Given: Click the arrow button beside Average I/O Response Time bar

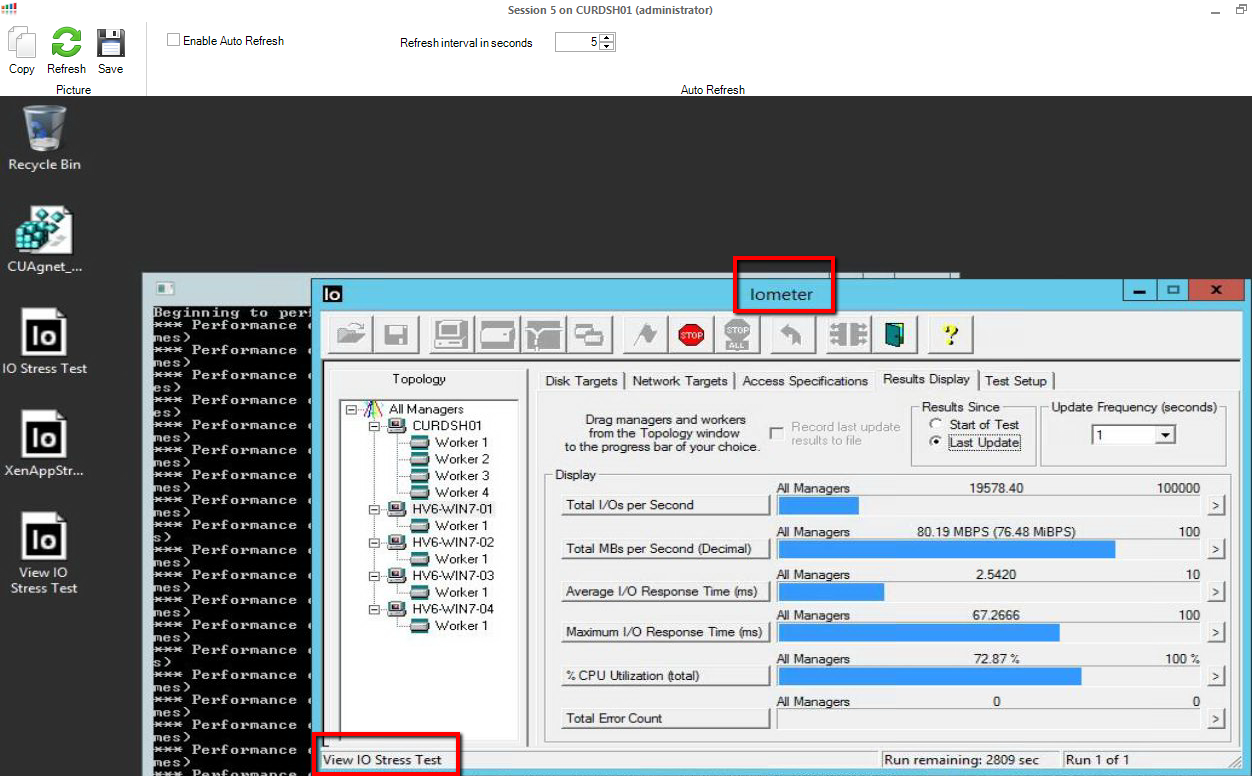Looking at the screenshot, I should [x=1216, y=592].
